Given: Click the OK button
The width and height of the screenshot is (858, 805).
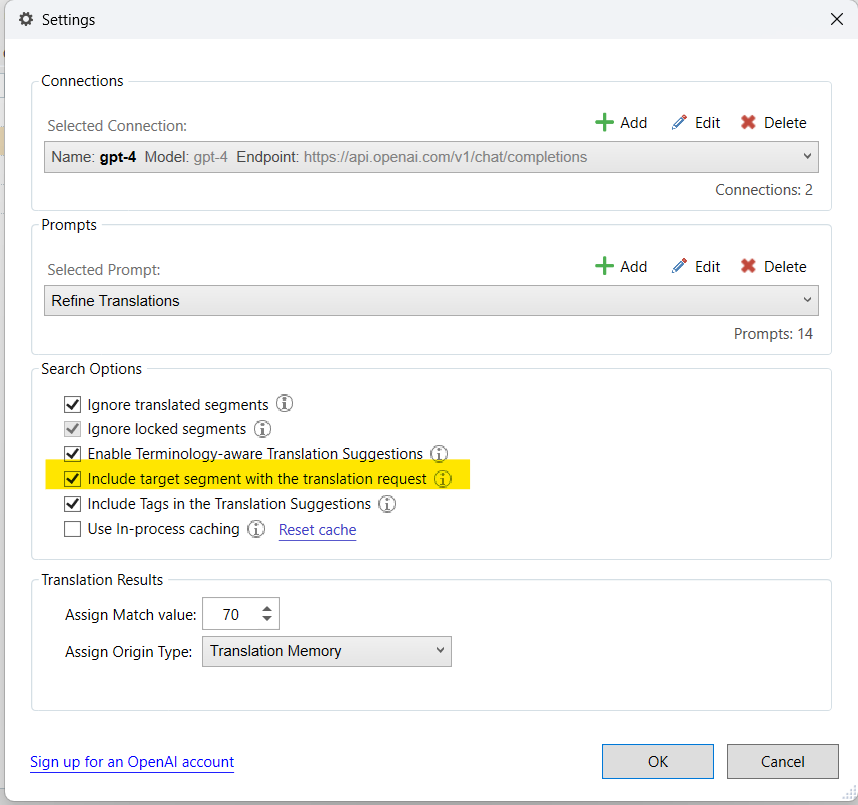Looking at the screenshot, I should 658,761.
